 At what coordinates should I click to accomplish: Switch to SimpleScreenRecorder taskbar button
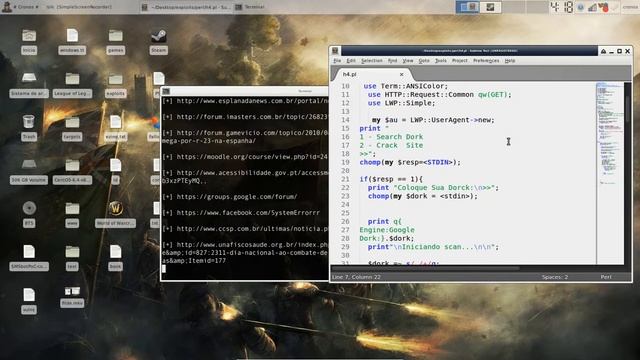pos(78,7)
